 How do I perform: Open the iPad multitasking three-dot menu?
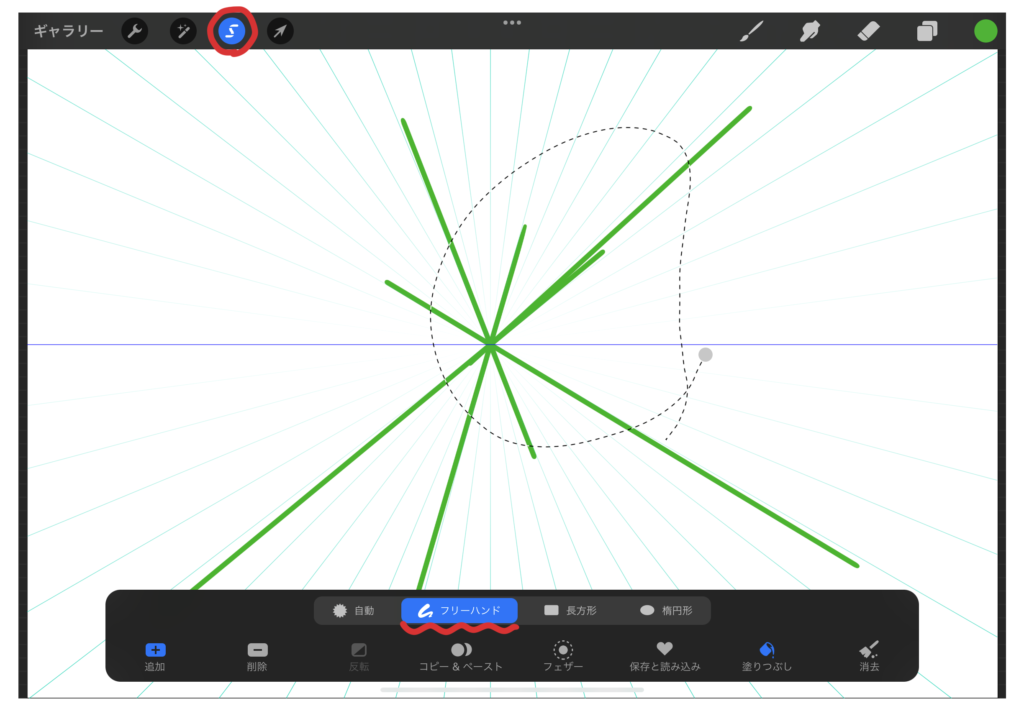click(x=512, y=22)
